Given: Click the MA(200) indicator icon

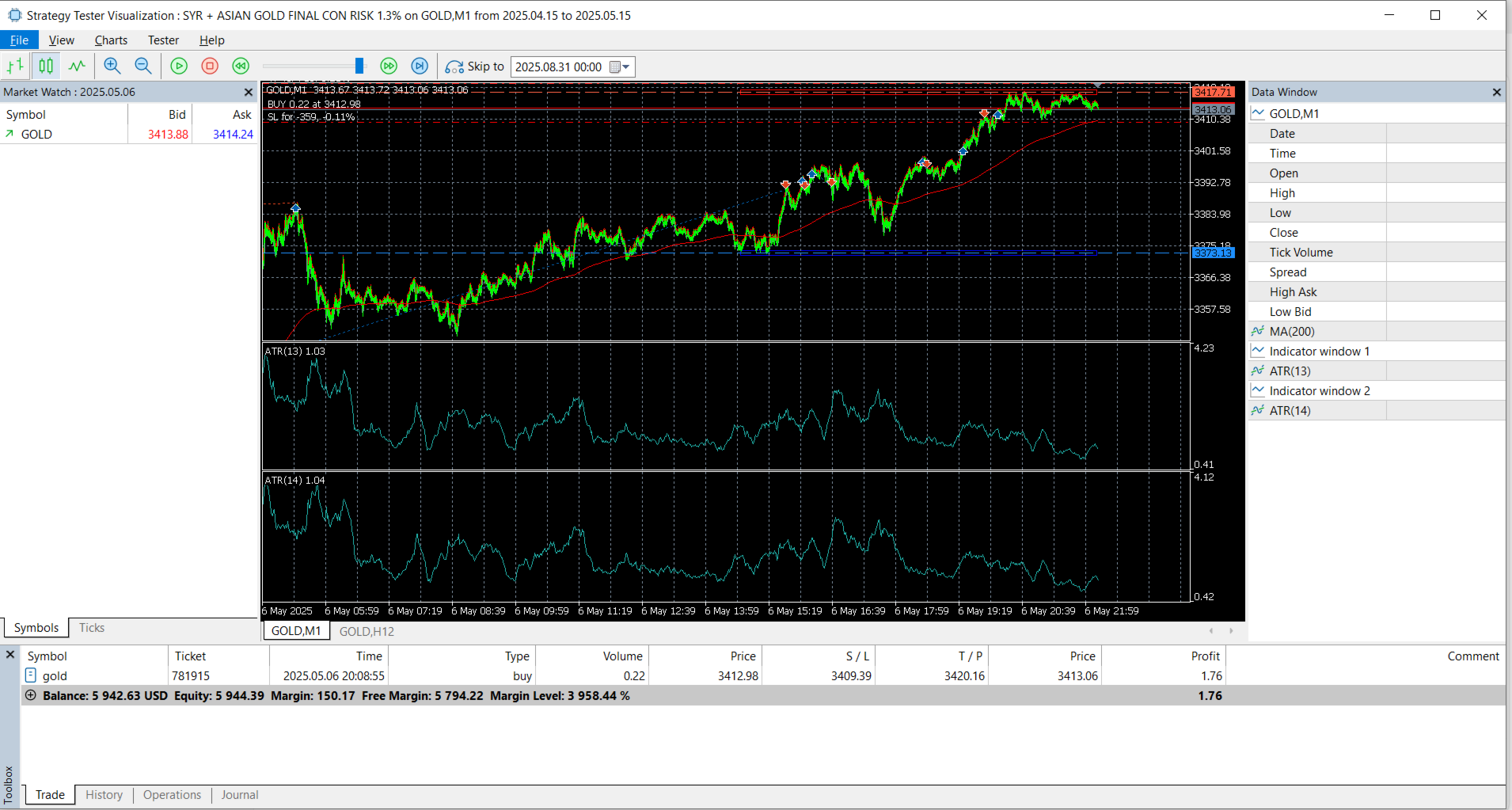Looking at the screenshot, I should tap(1257, 331).
